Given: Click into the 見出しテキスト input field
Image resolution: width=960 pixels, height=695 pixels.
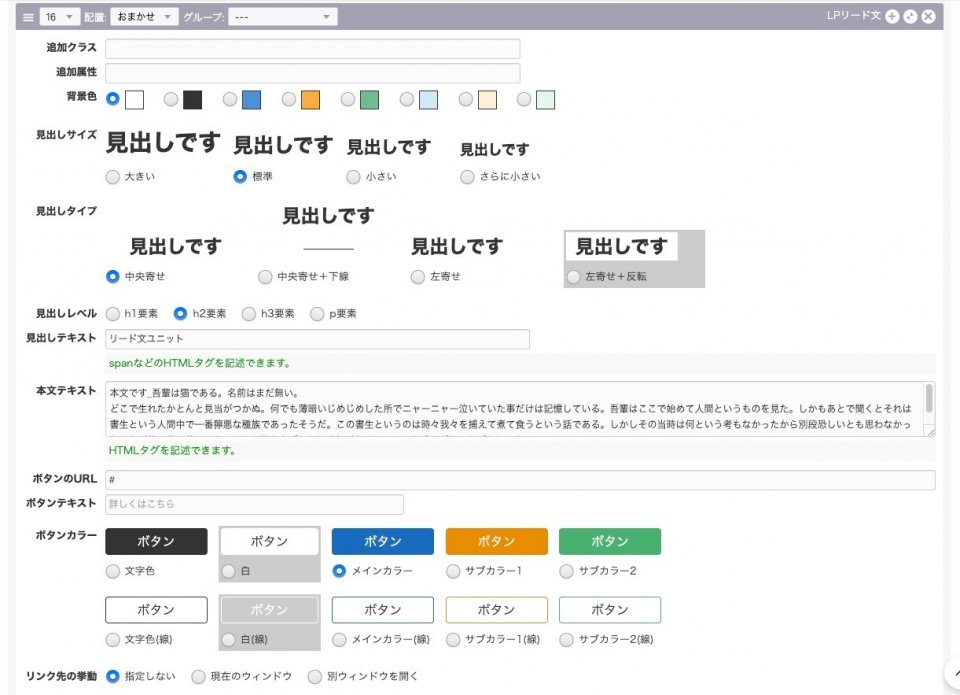Looking at the screenshot, I should coord(317,340).
